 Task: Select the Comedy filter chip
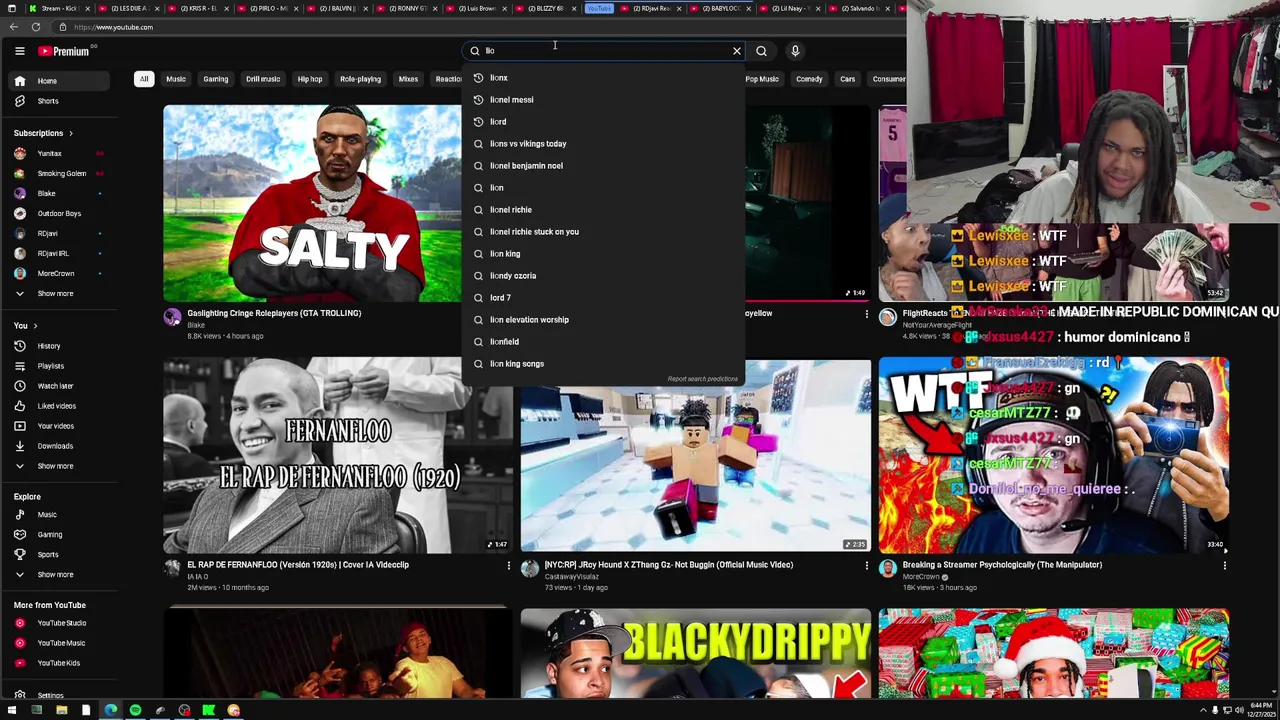pos(809,79)
